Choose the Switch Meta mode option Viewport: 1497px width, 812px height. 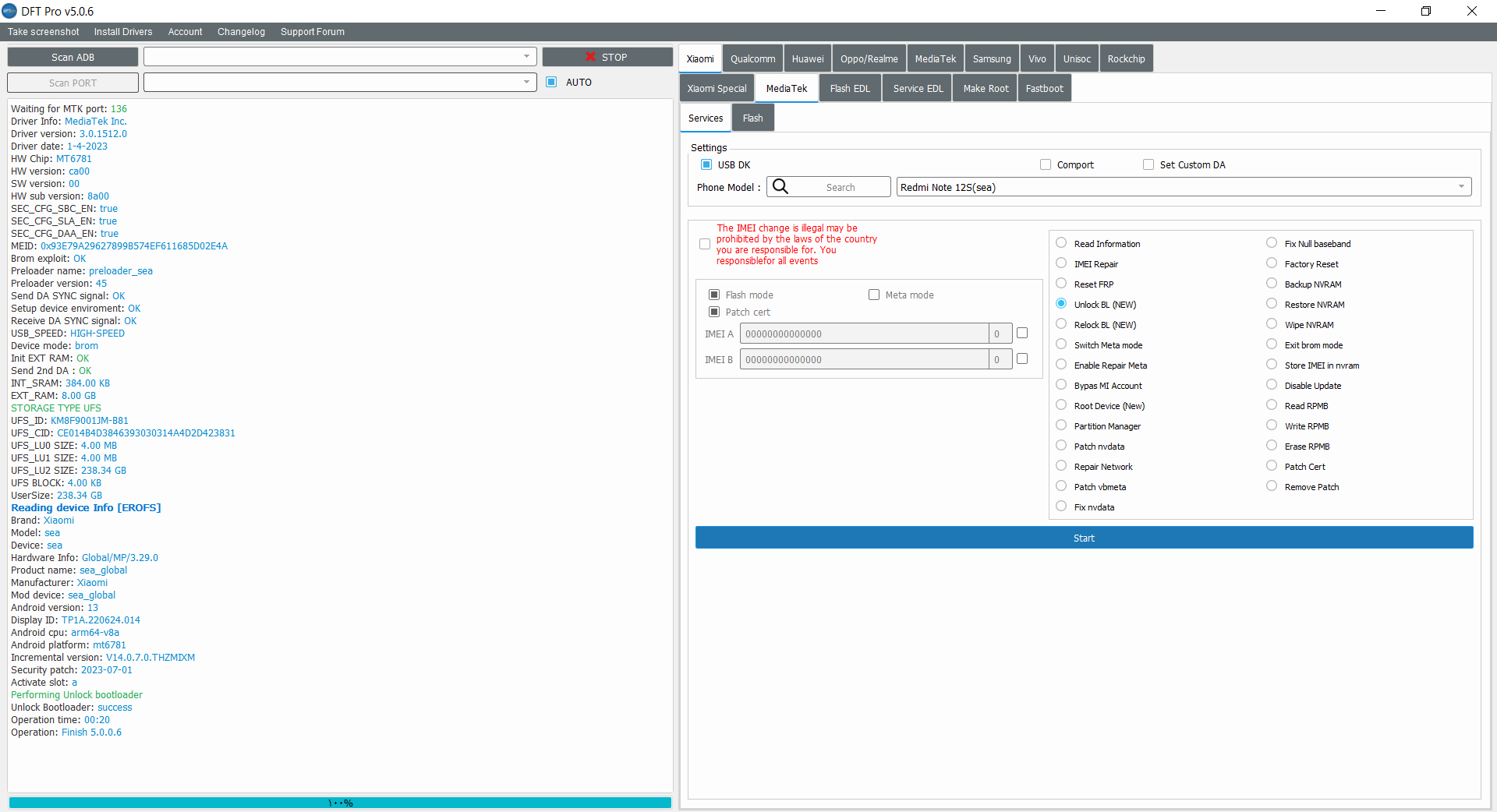coord(1061,344)
